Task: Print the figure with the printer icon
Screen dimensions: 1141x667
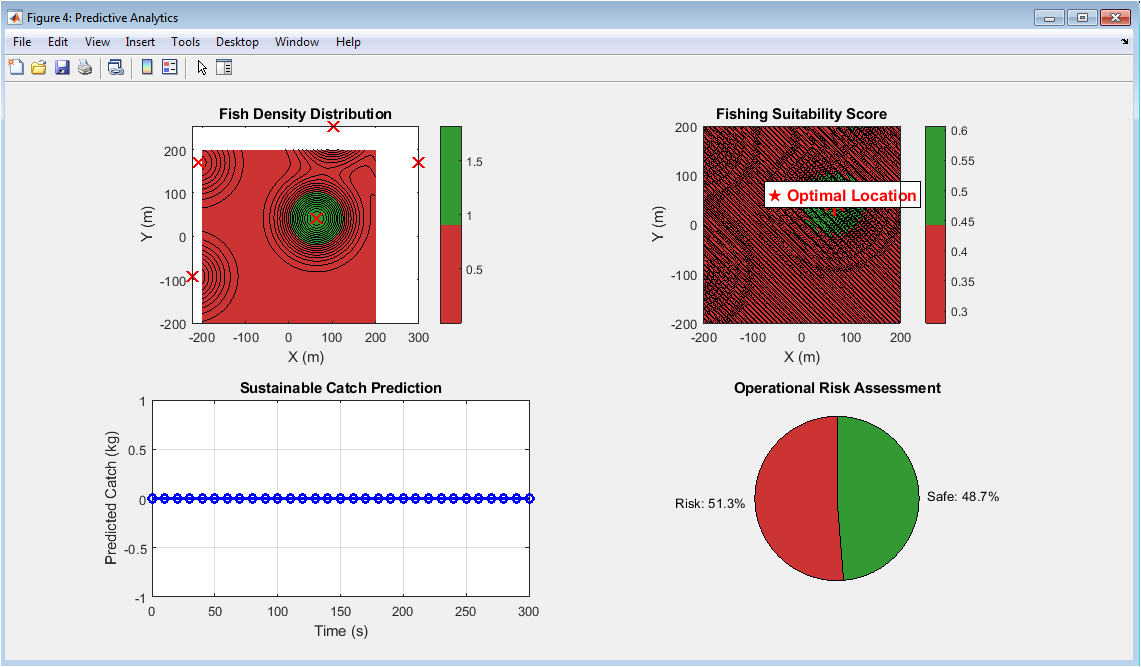Action: click(x=85, y=67)
